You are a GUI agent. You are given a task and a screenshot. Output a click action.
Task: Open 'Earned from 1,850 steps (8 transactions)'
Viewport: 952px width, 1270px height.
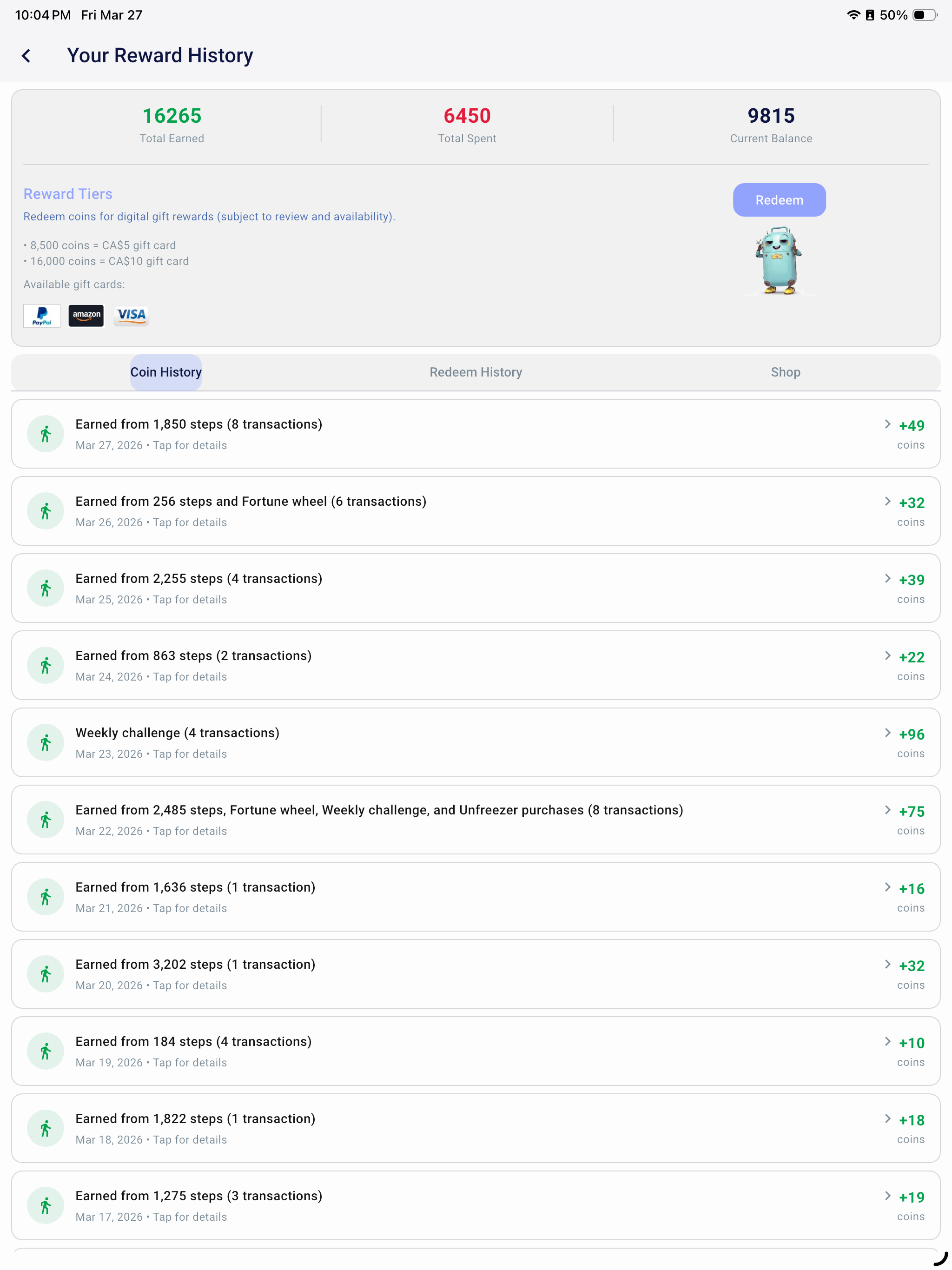(x=476, y=434)
